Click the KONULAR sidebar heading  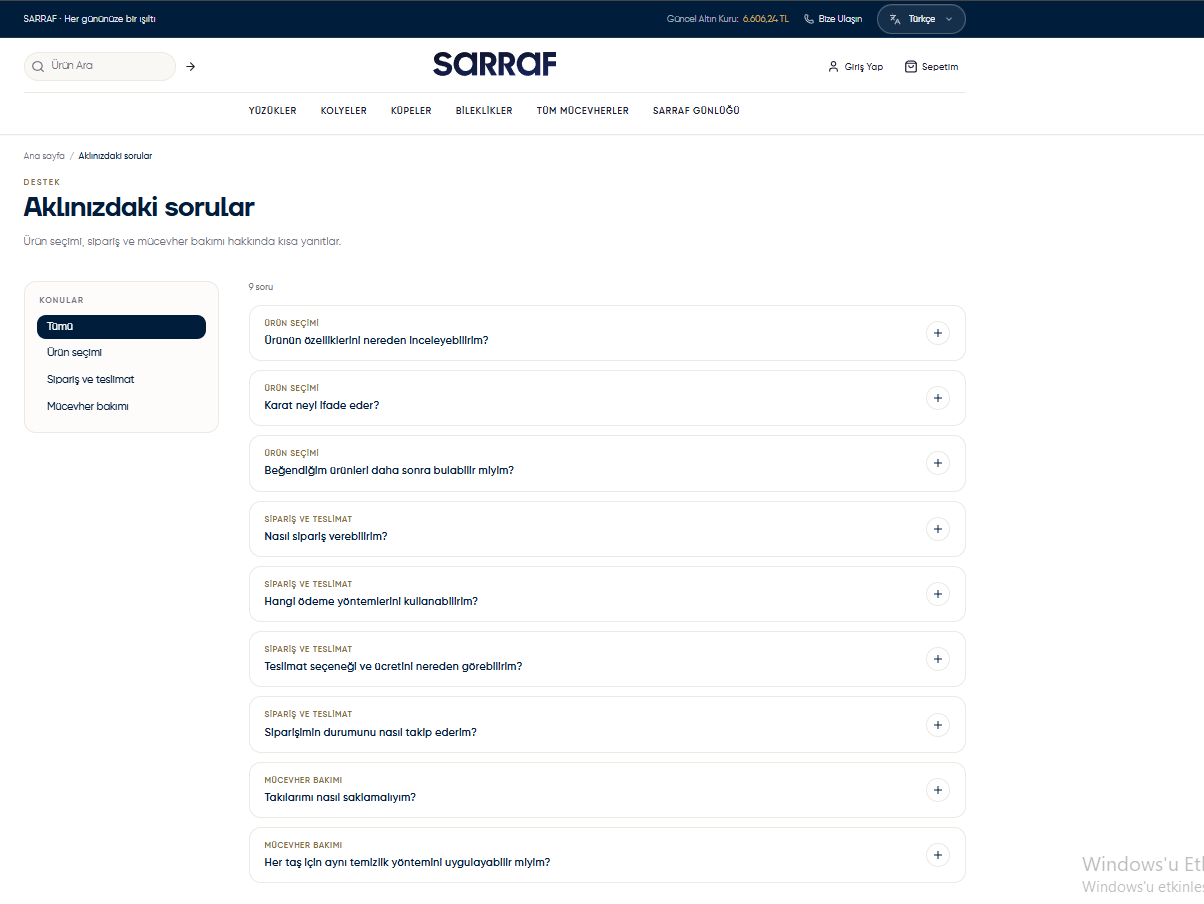pos(61,300)
